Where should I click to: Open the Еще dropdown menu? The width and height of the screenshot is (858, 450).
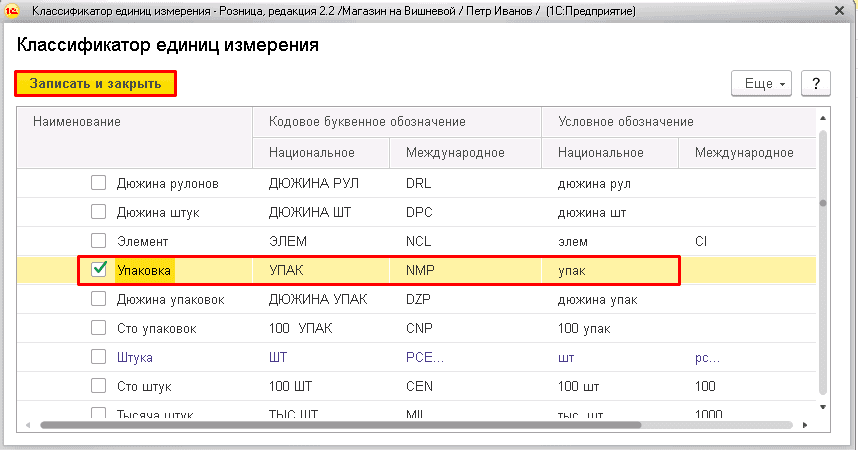pyautogui.click(x=762, y=84)
